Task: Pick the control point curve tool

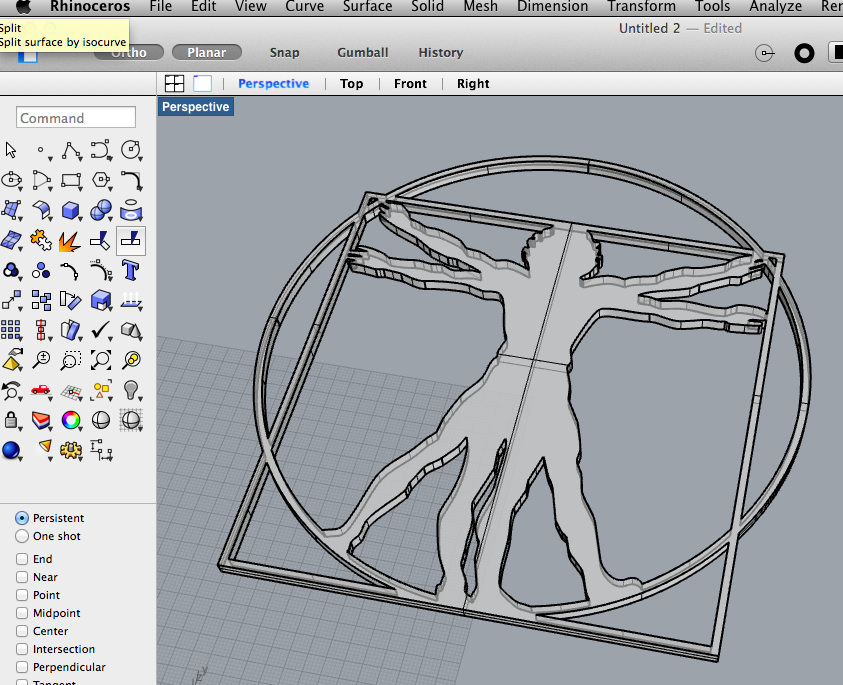Action: pos(101,151)
